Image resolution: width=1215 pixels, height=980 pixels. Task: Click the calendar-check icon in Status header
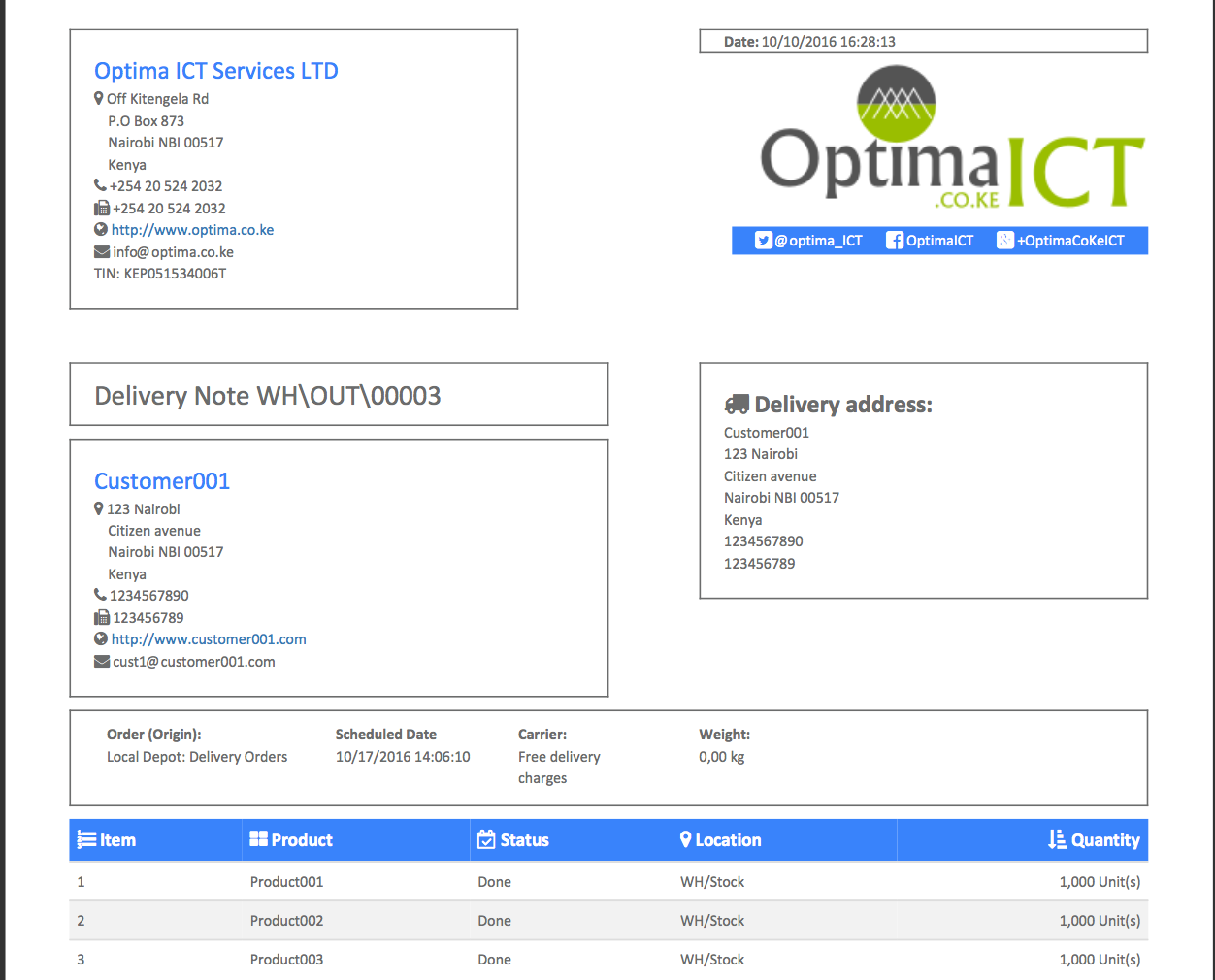[x=487, y=840]
